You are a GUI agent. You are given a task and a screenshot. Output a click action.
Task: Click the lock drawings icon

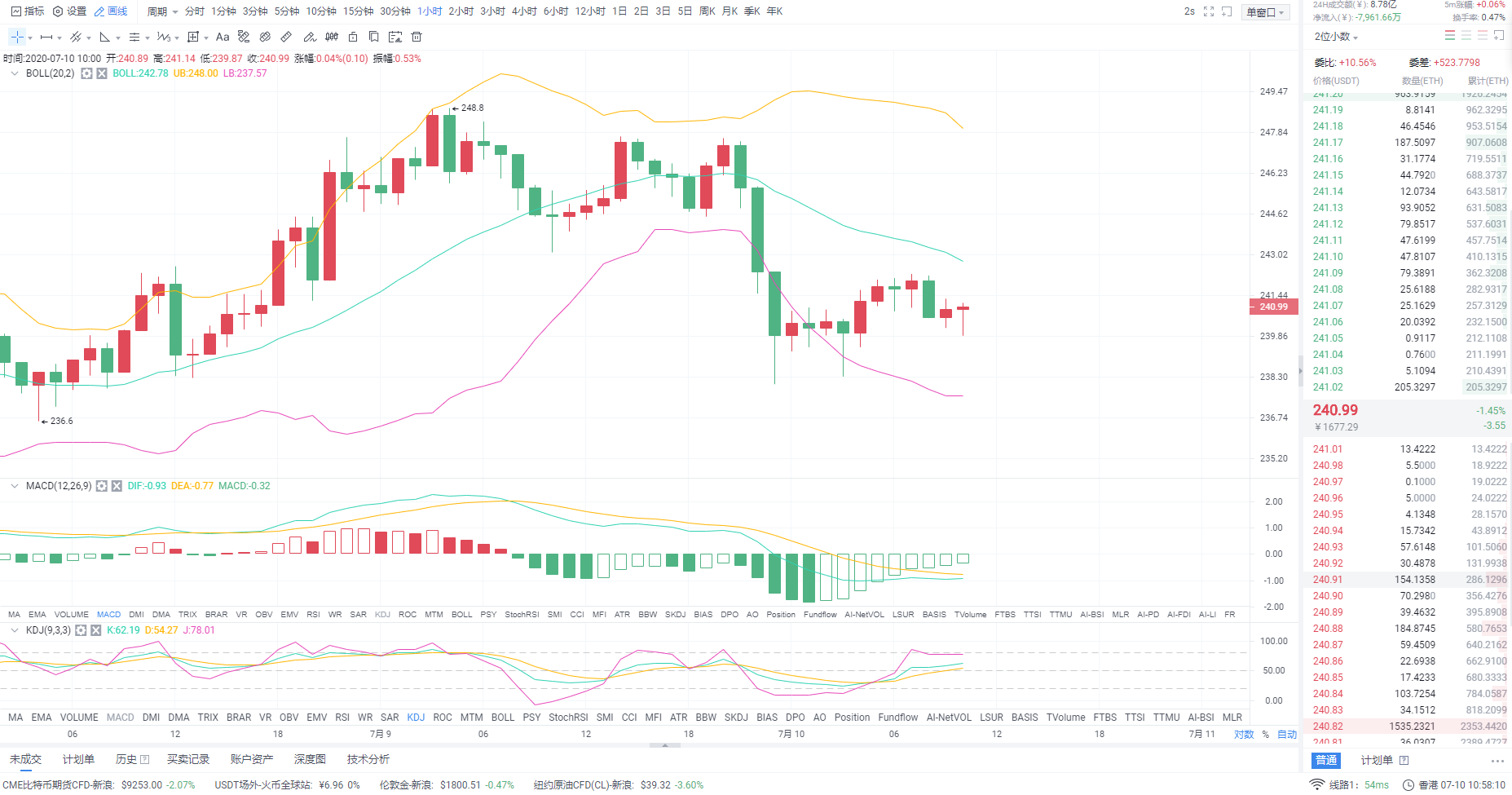353,37
